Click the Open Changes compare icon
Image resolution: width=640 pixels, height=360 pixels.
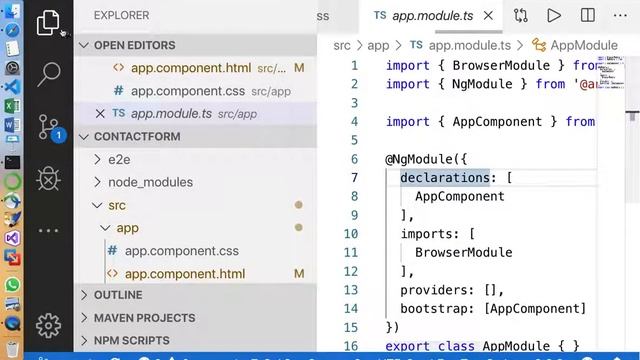[521, 16]
